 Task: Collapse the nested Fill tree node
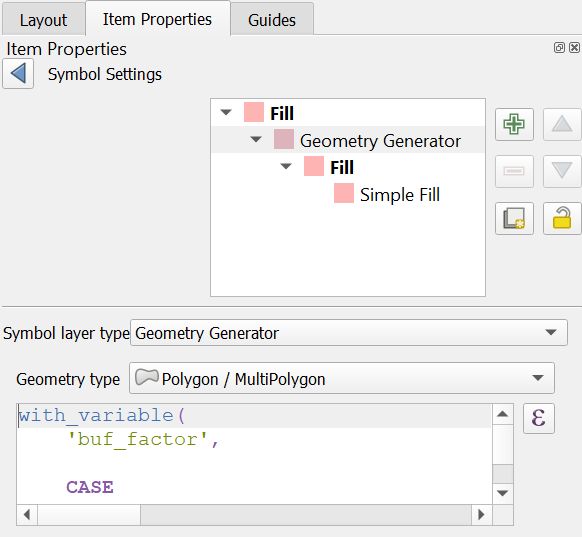coord(286,166)
